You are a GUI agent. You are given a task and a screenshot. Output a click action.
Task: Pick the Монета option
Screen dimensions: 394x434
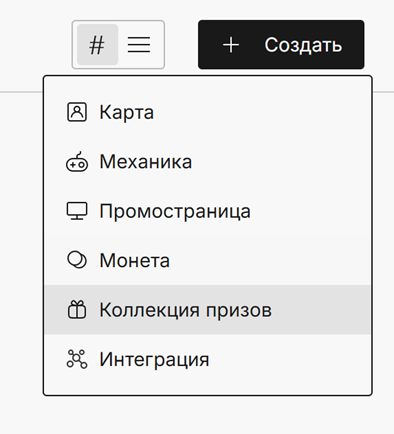click(207, 260)
